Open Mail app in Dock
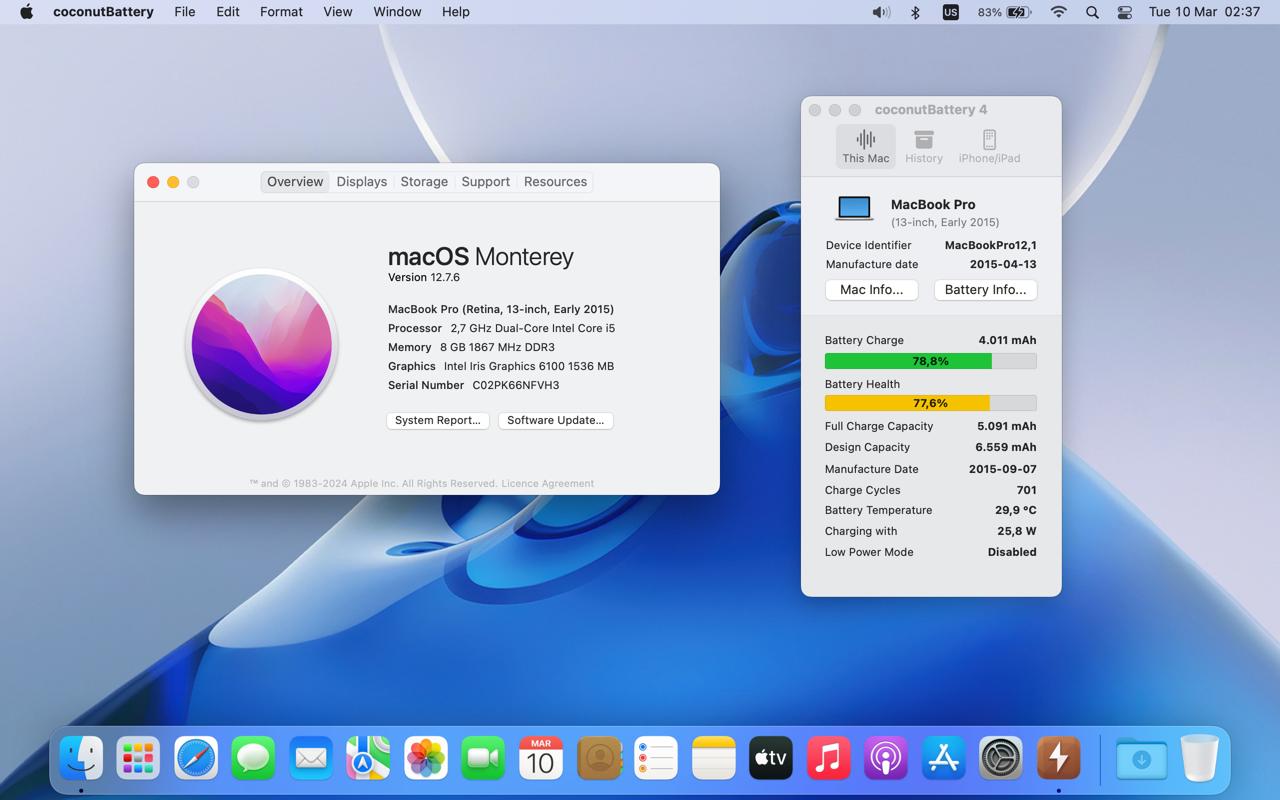The width and height of the screenshot is (1280, 800). pyautogui.click(x=311, y=758)
